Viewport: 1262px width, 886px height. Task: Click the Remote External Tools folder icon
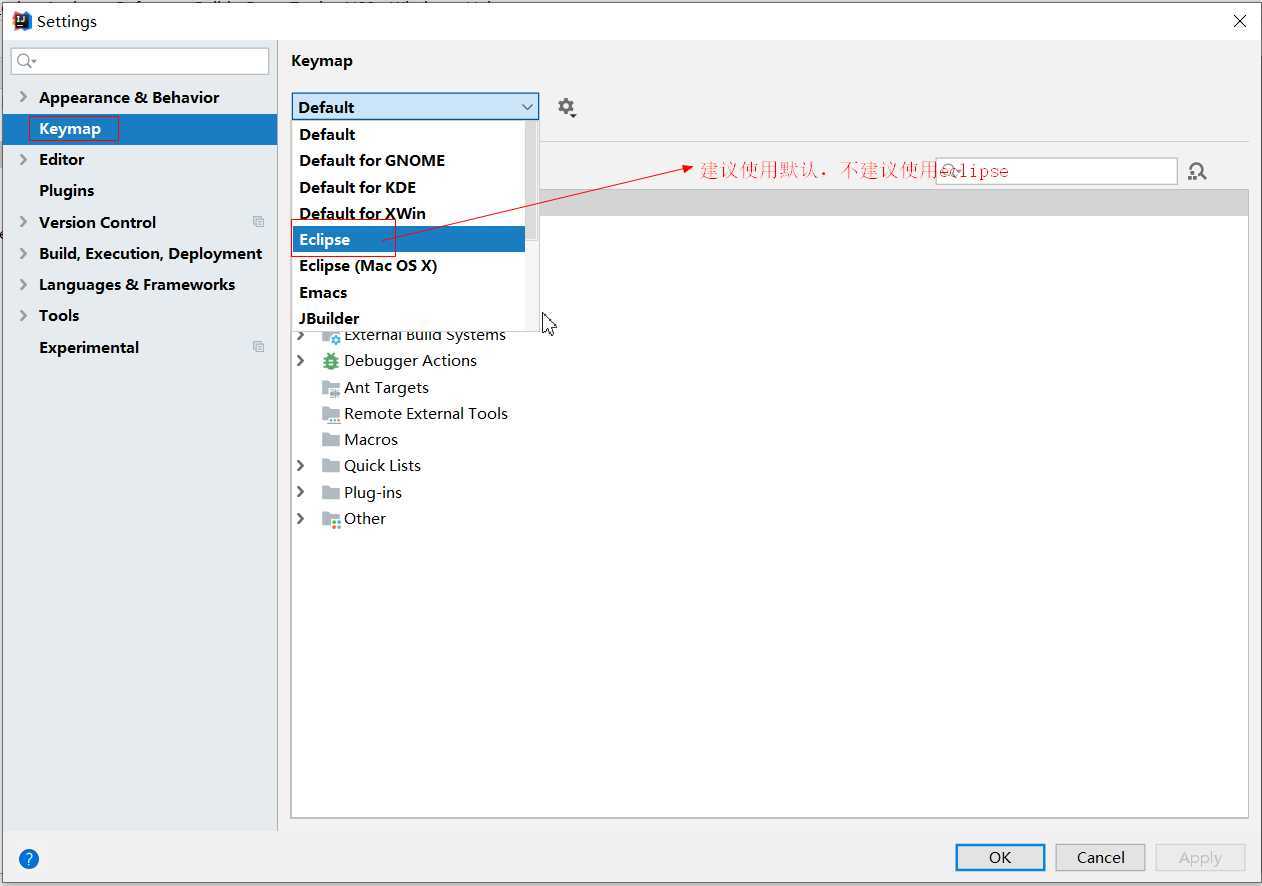pyautogui.click(x=331, y=414)
